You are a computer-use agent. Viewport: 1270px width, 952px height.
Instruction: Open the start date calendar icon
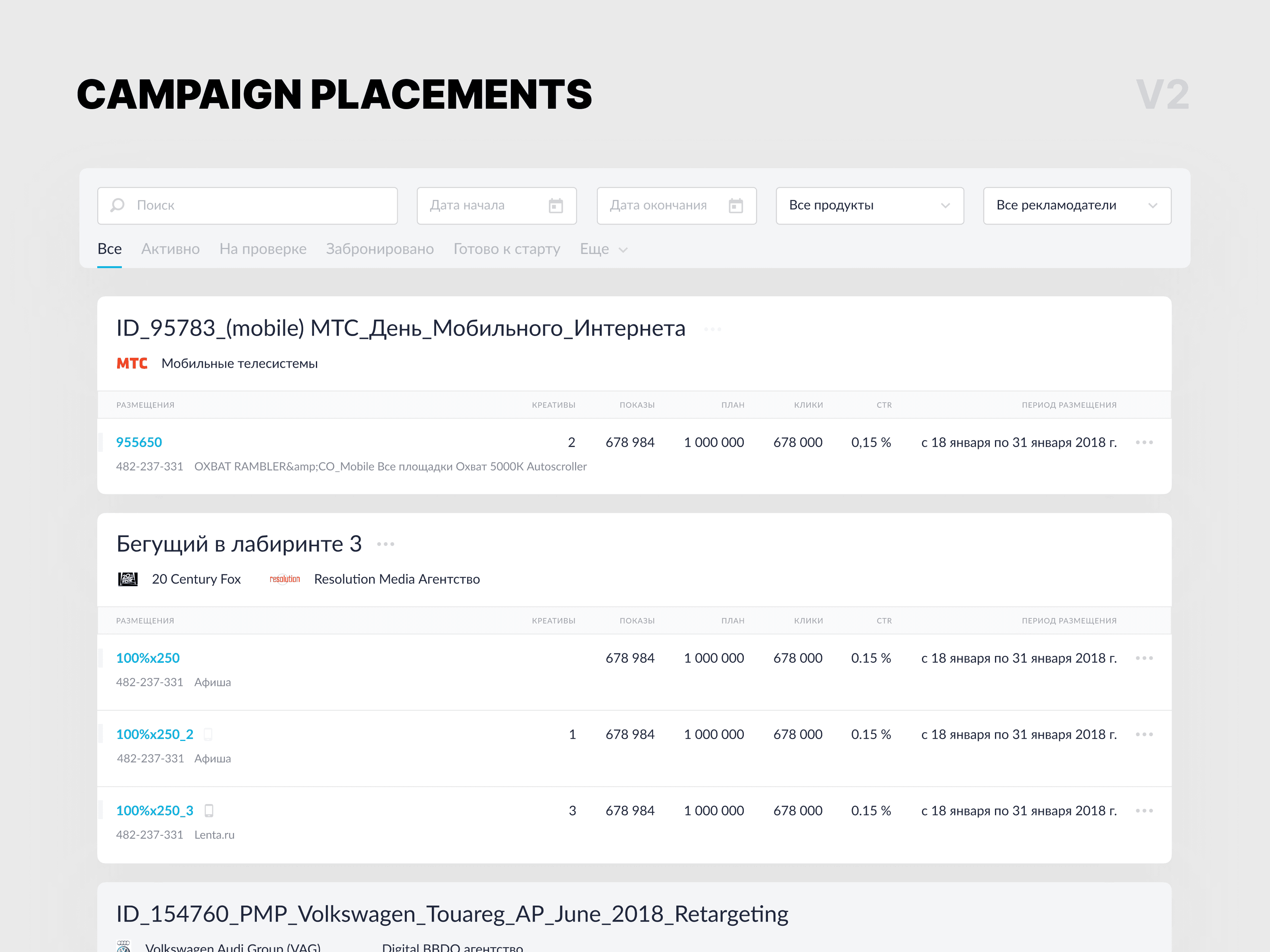(x=555, y=205)
